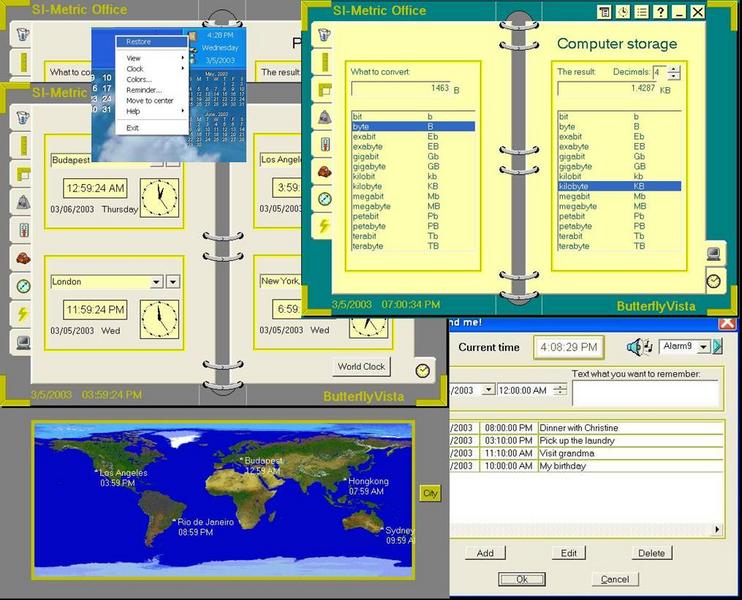Screen dimensions: 742x600
Task: Click the Decimals number field
Action: [x=659, y=72]
